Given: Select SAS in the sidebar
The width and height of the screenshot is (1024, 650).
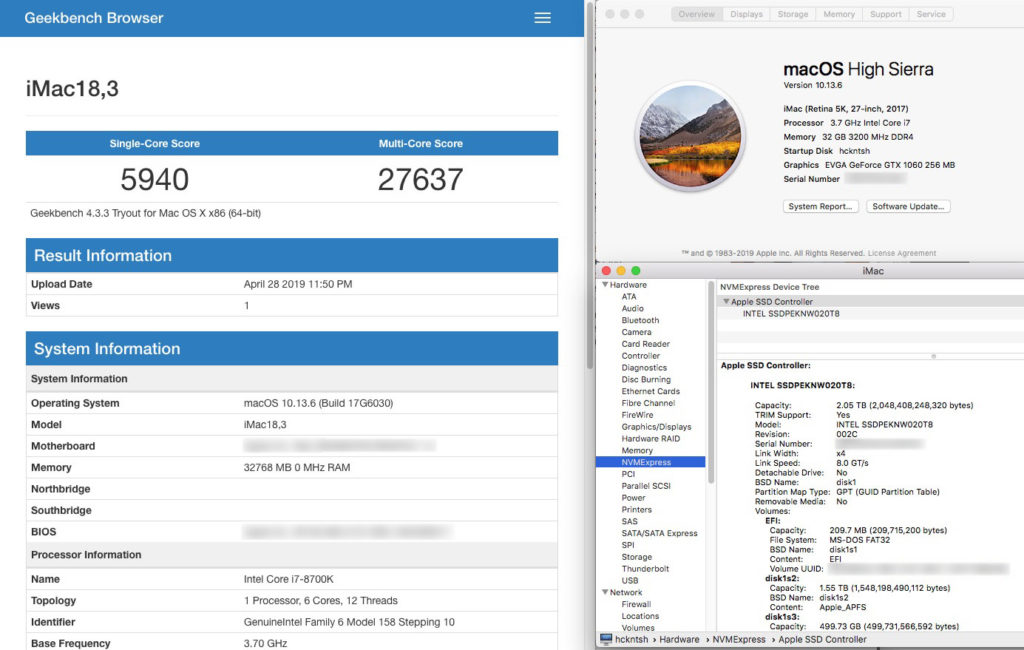Looking at the screenshot, I should pyautogui.click(x=629, y=521).
